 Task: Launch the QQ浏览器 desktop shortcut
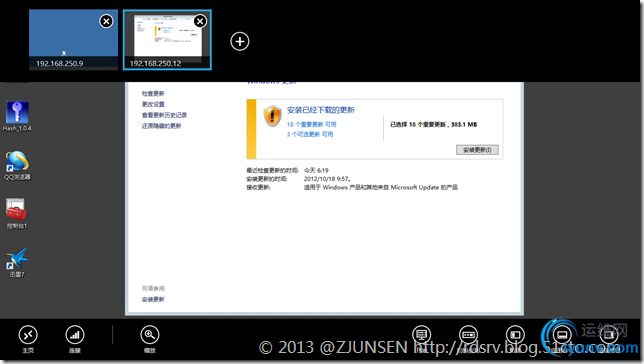point(17,166)
